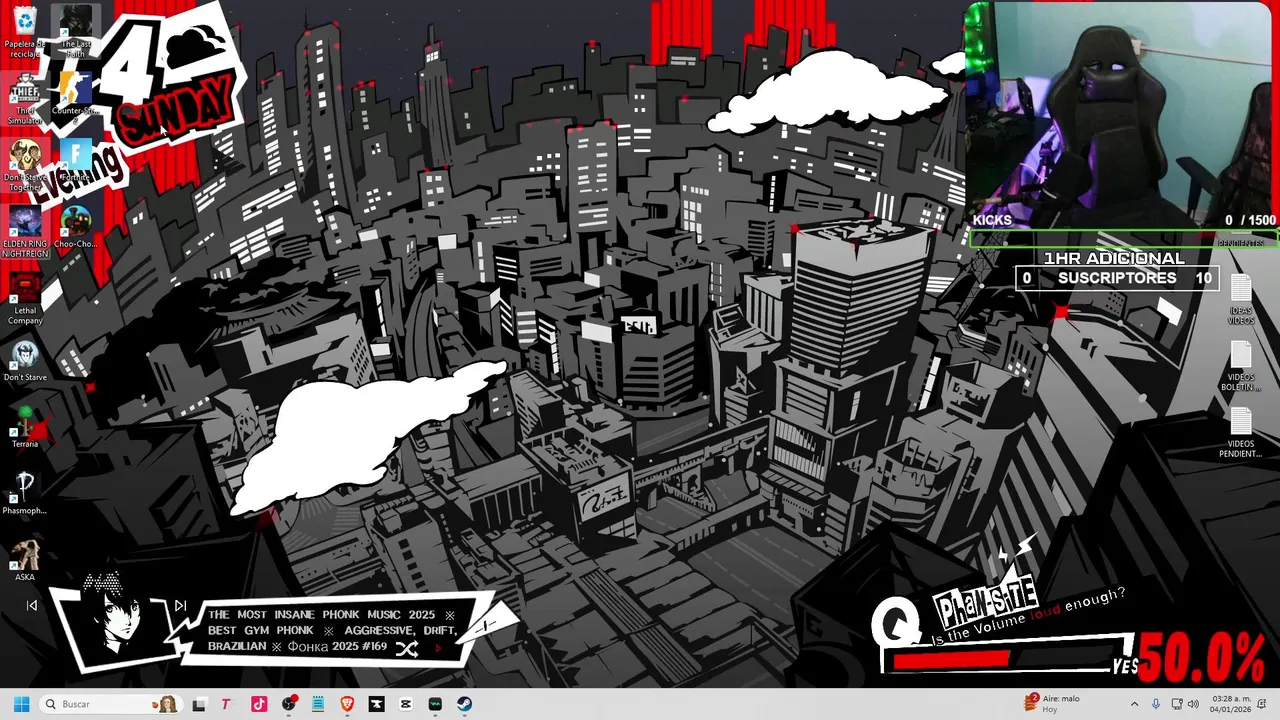Select the Terraria desktop shortcut
1280x720 pixels.
click(24, 428)
